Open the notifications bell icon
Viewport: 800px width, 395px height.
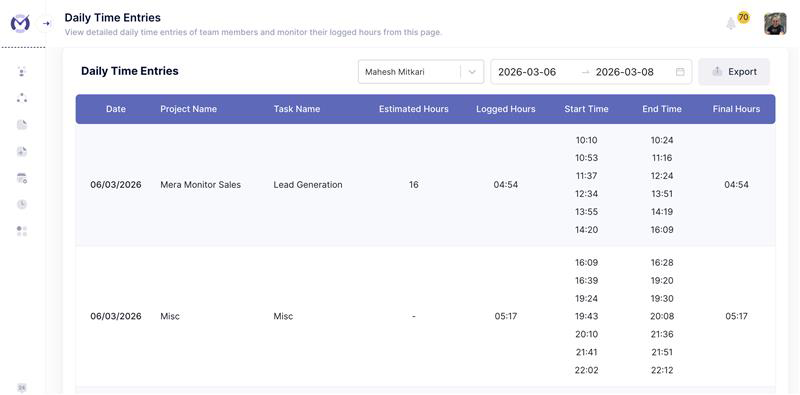click(731, 23)
